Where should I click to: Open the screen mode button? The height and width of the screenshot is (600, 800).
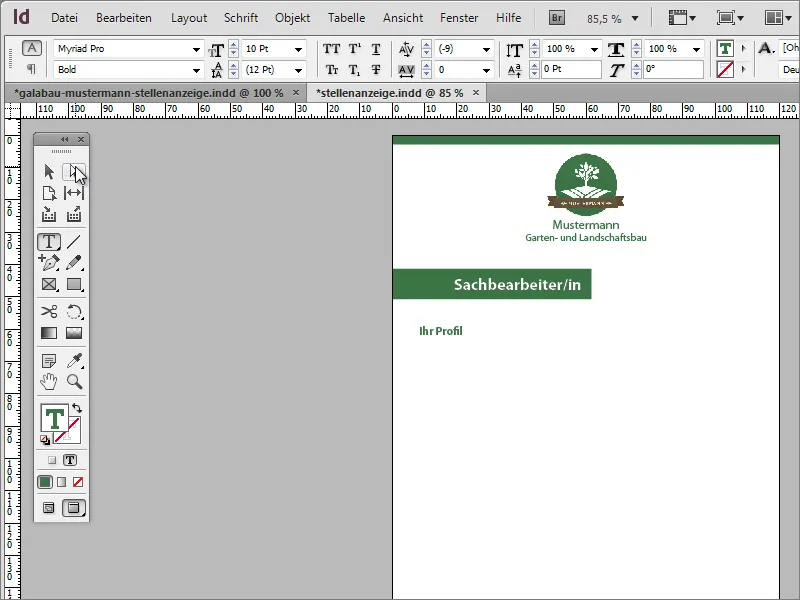click(730, 18)
